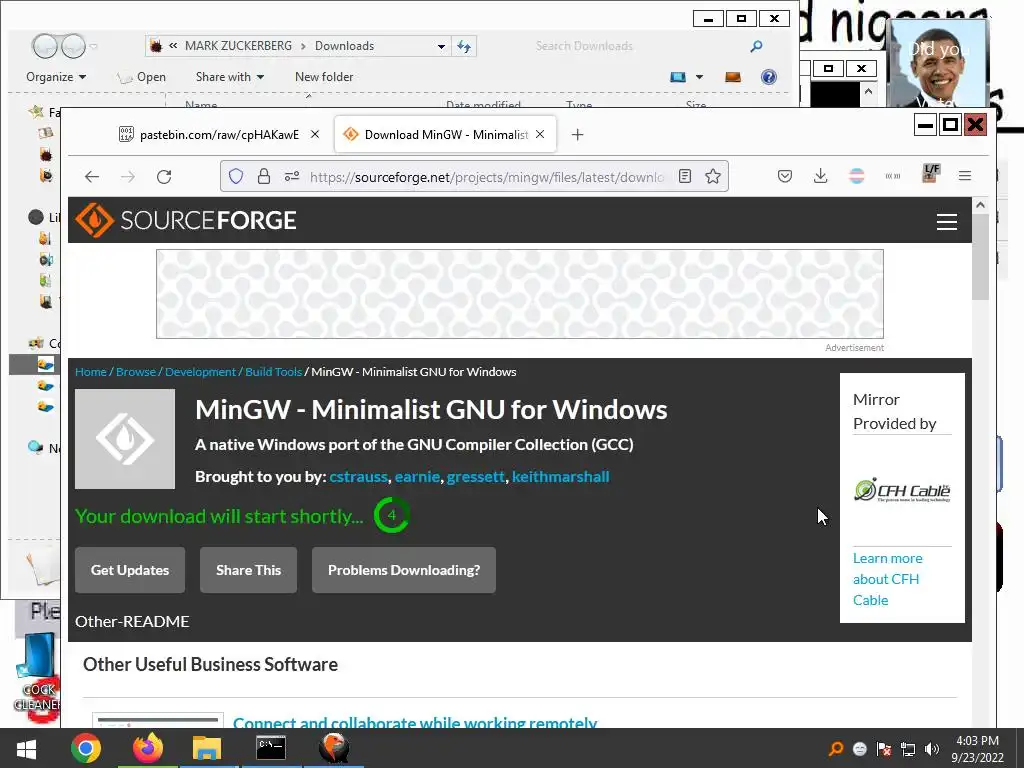Toggle Explorer preview pane icon
Screen dimensions: 1024x768
coord(733,77)
